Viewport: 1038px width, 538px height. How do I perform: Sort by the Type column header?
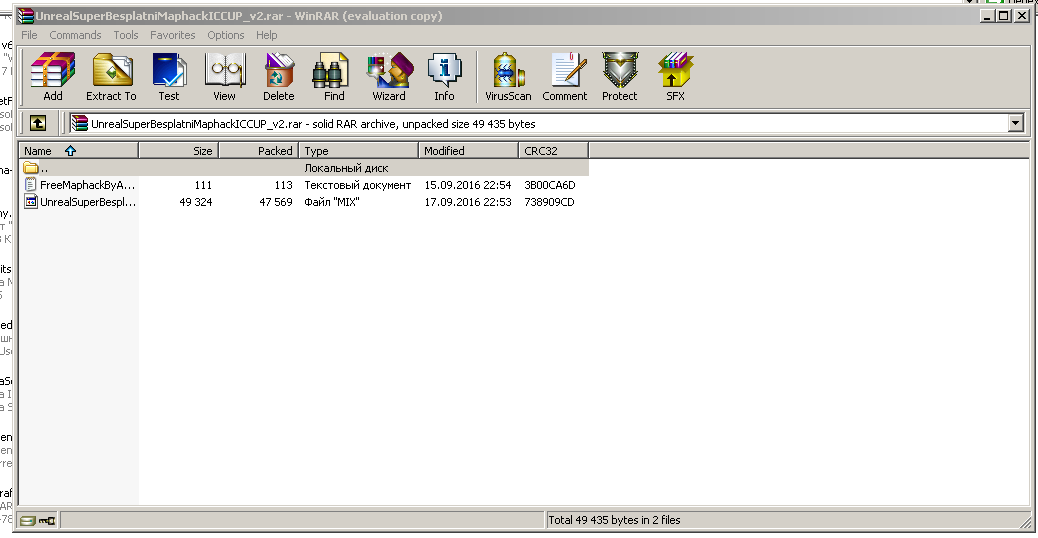point(359,151)
